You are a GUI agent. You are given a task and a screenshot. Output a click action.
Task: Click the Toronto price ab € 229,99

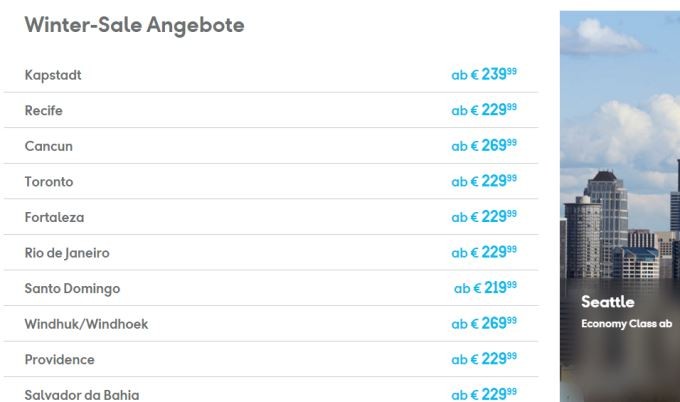click(x=484, y=181)
